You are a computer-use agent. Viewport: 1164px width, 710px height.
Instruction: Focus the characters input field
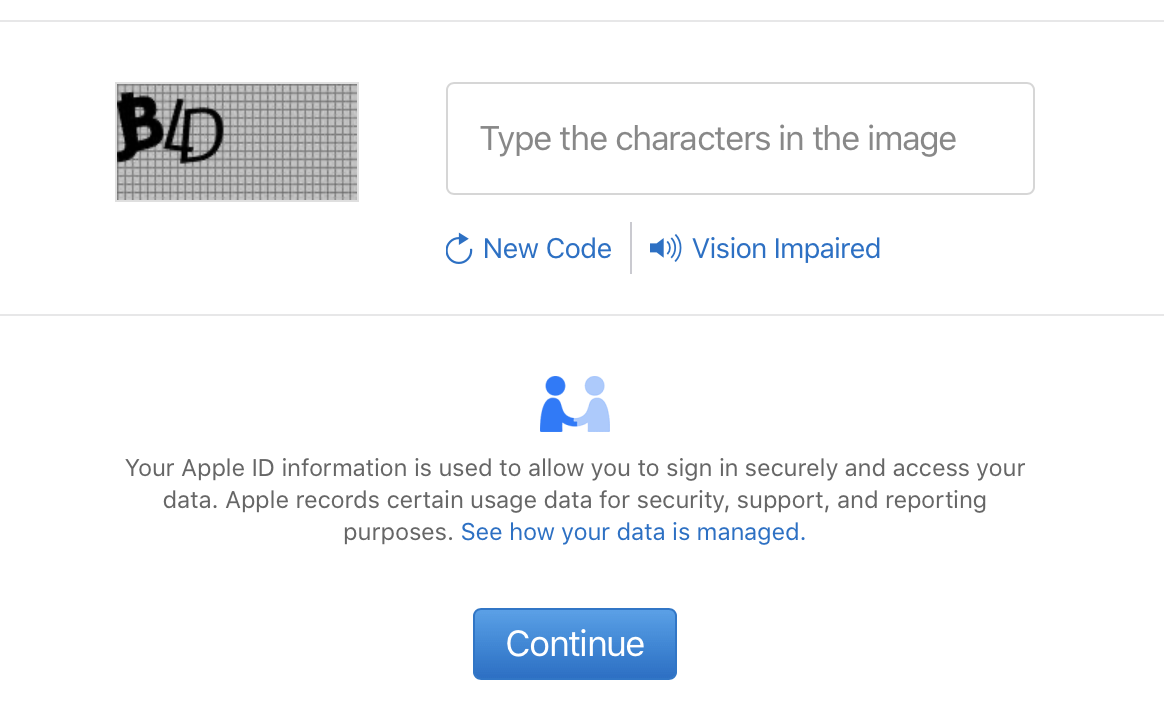(x=740, y=139)
